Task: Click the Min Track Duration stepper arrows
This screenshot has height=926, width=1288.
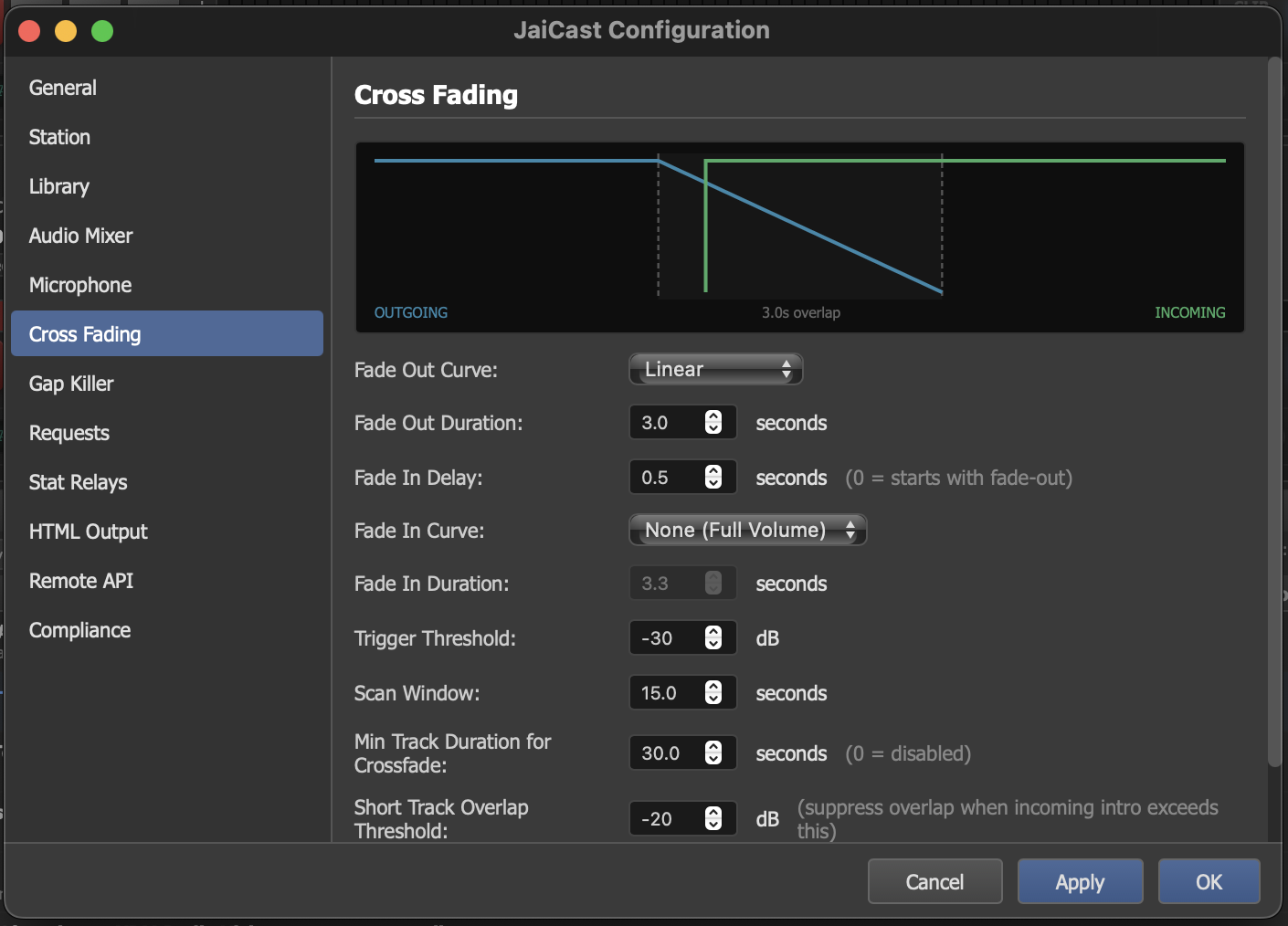Action: pyautogui.click(x=713, y=752)
